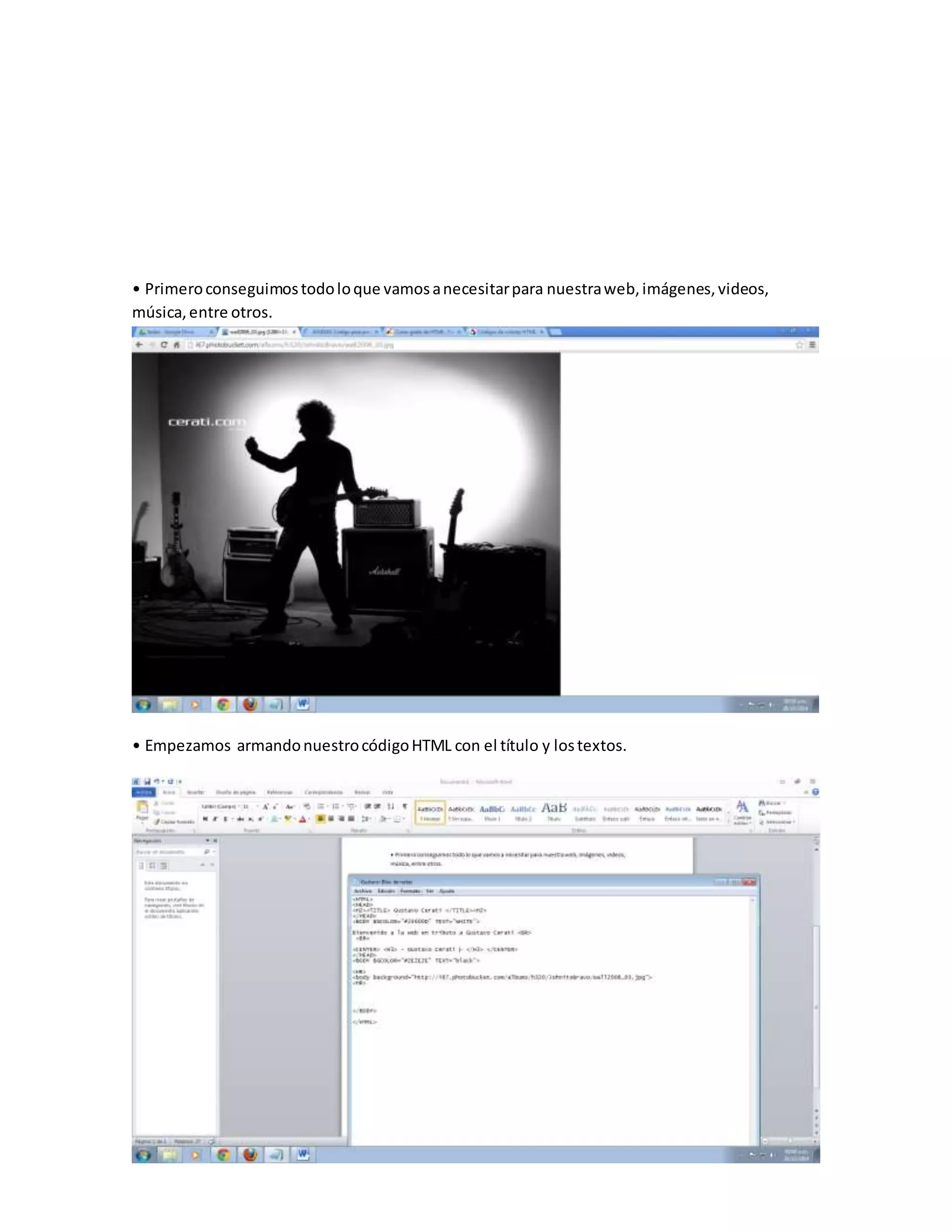This screenshot has height=1232, width=952.
Task: Toggle bold formatting in Word ribbon
Action: 205,819
